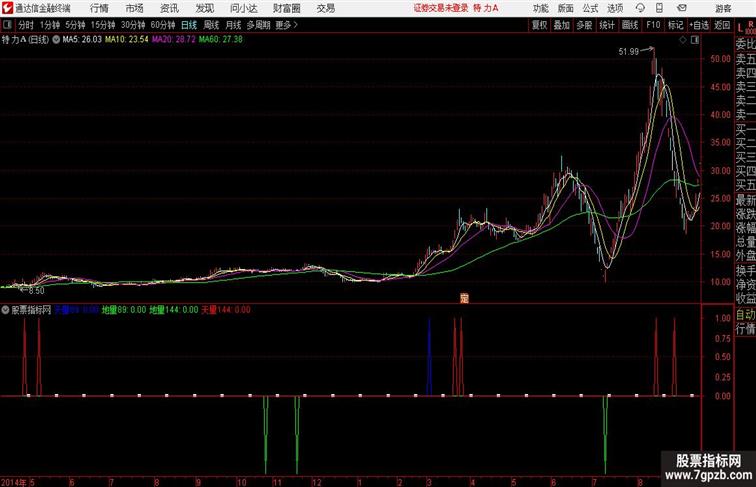This screenshot has width=756, height=487.
Task: Open 多周期 multi-period view
Action: pyautogui.click(x=258, y=25)
